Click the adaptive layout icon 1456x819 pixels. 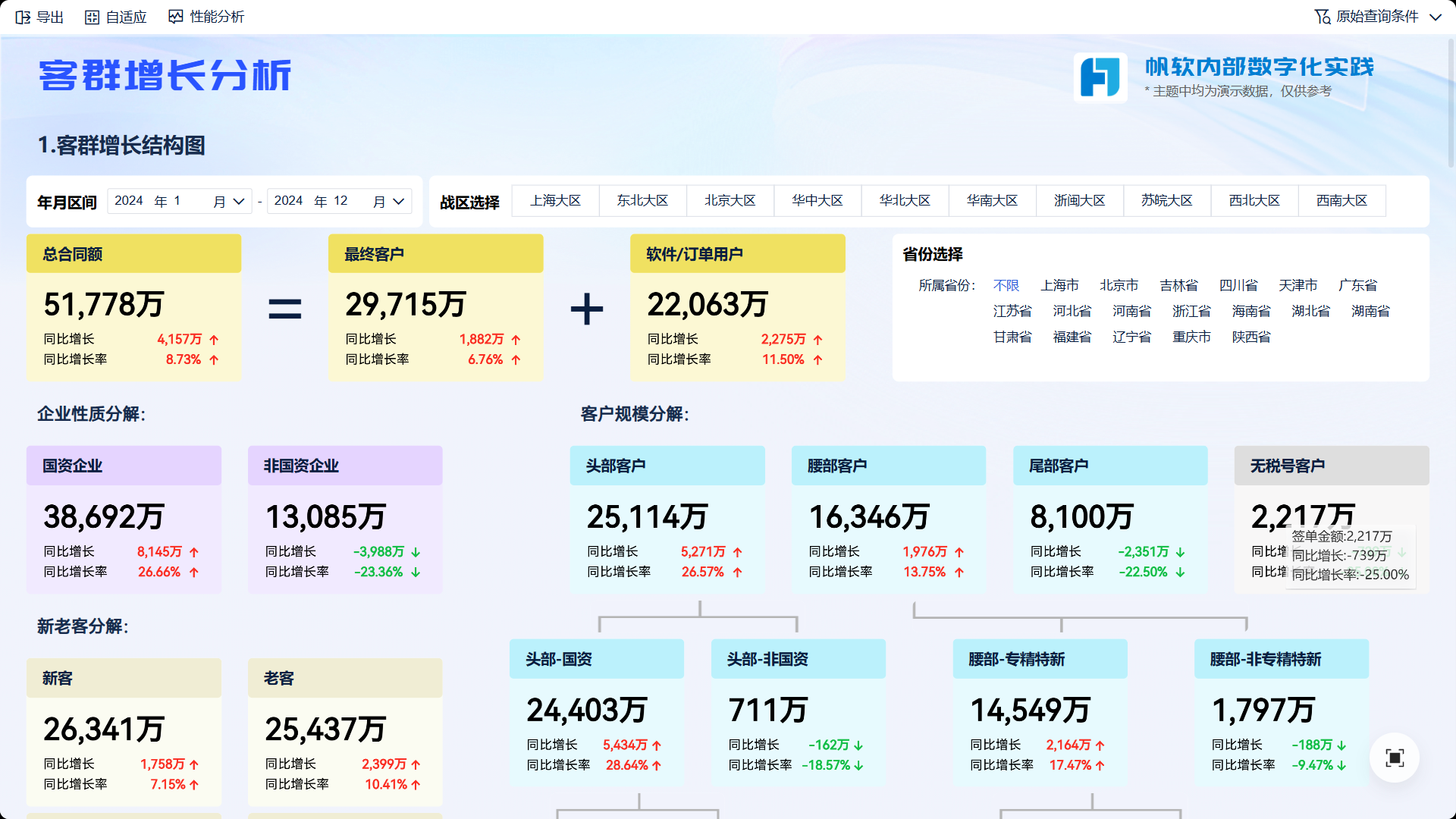[92, 17]
